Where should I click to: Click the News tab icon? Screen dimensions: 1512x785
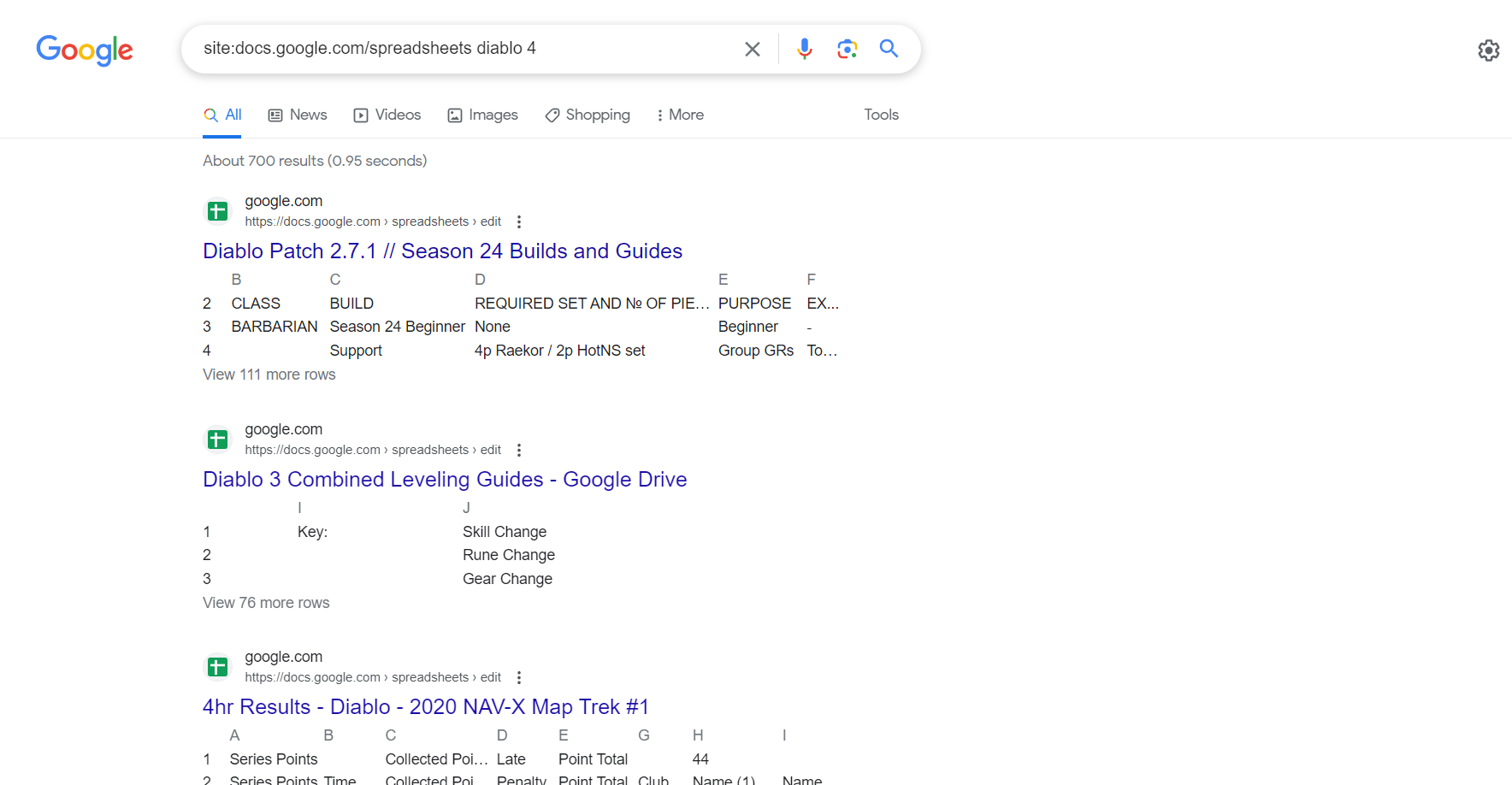(x=275, y=115)
